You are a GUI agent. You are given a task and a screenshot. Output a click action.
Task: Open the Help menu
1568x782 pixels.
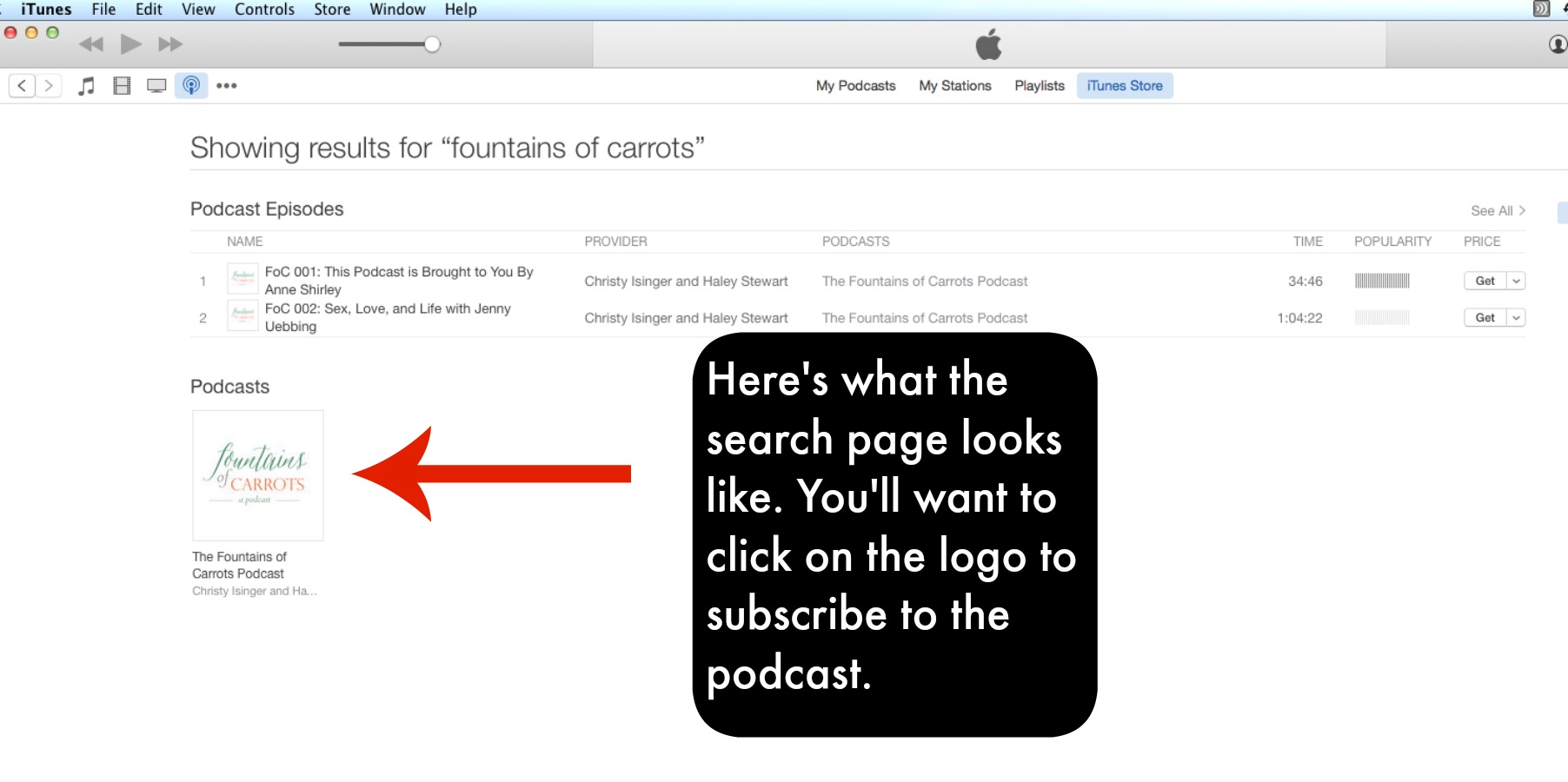[461, 10]
